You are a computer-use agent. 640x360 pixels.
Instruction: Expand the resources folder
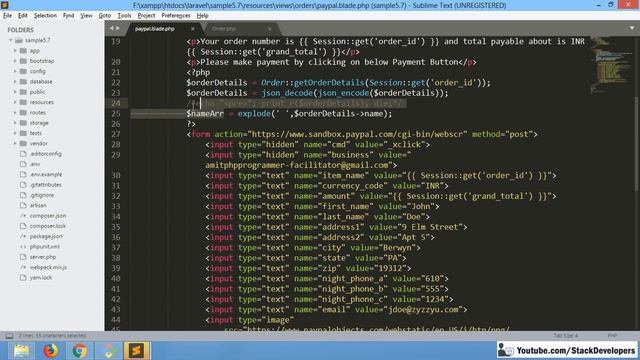pyautogui.click(x=16, y=102)
